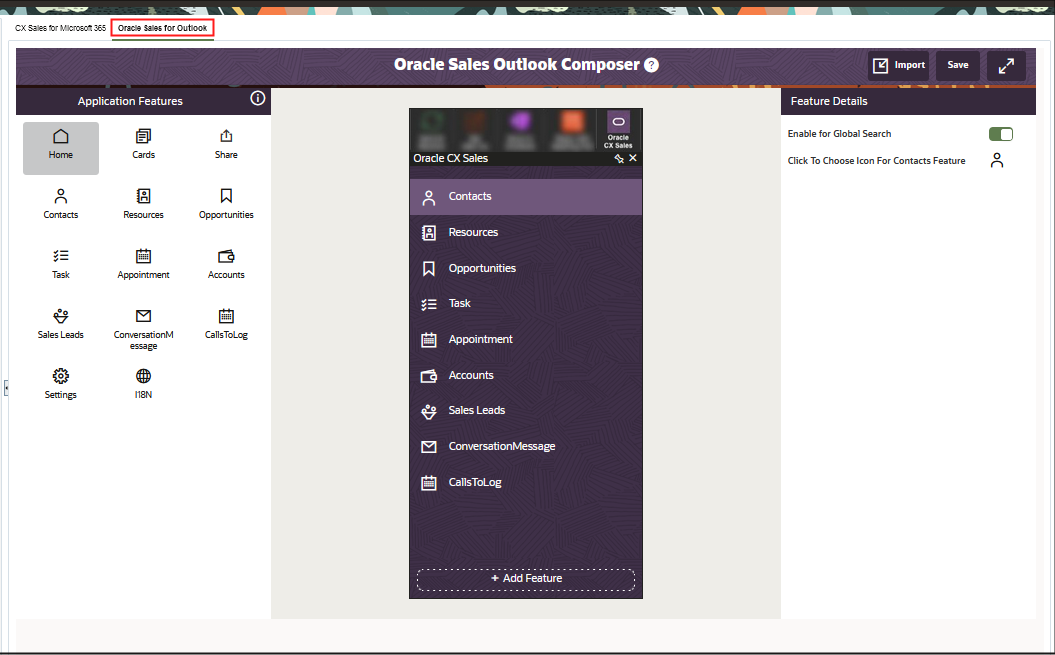
Task: Pin the Oracle CX Sales pane
Action: click(619, 158)
